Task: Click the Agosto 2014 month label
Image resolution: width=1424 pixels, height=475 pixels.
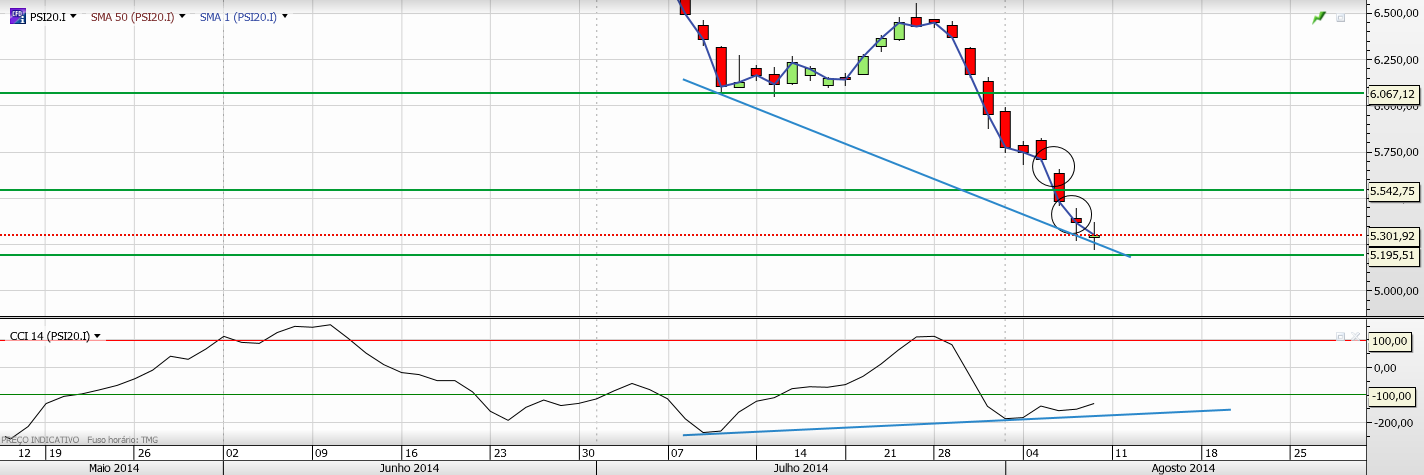Action: coord(1184,468)
